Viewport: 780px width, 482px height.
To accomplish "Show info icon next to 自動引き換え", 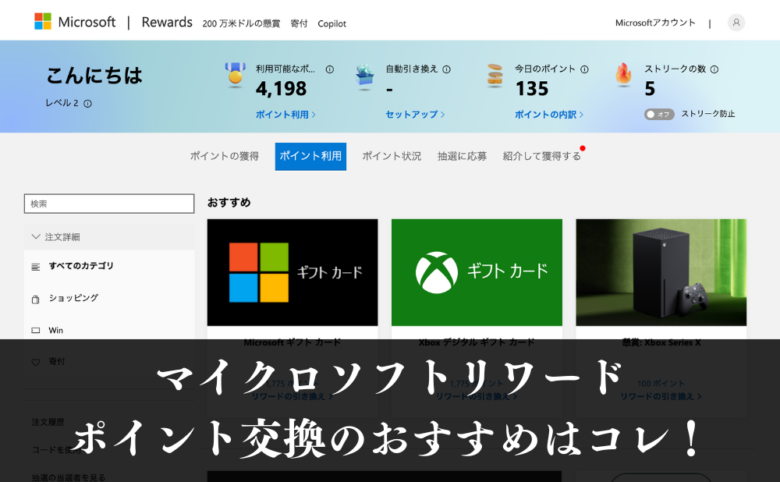I will [x=446, y=70].
